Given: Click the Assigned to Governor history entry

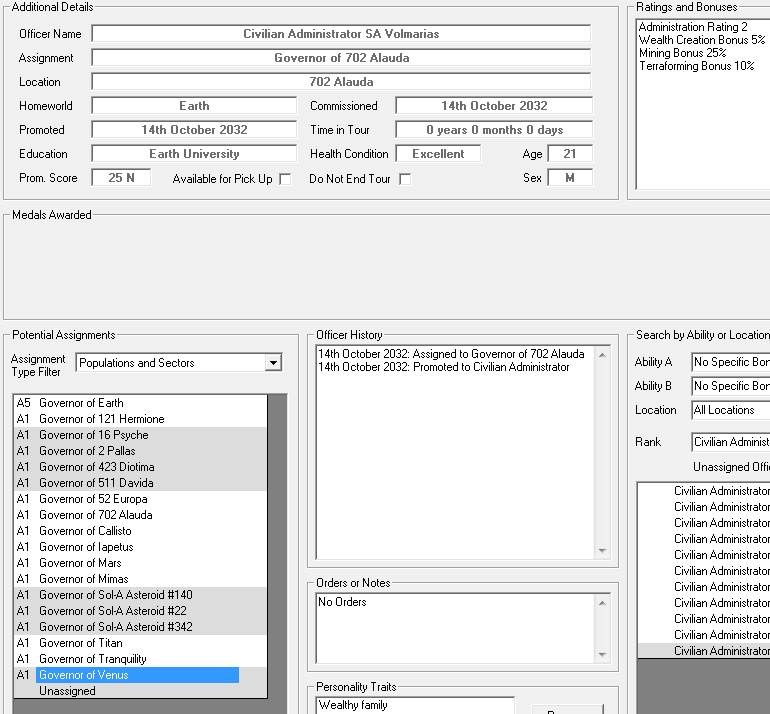Looking at the screenshot, I should pos(451,354).
